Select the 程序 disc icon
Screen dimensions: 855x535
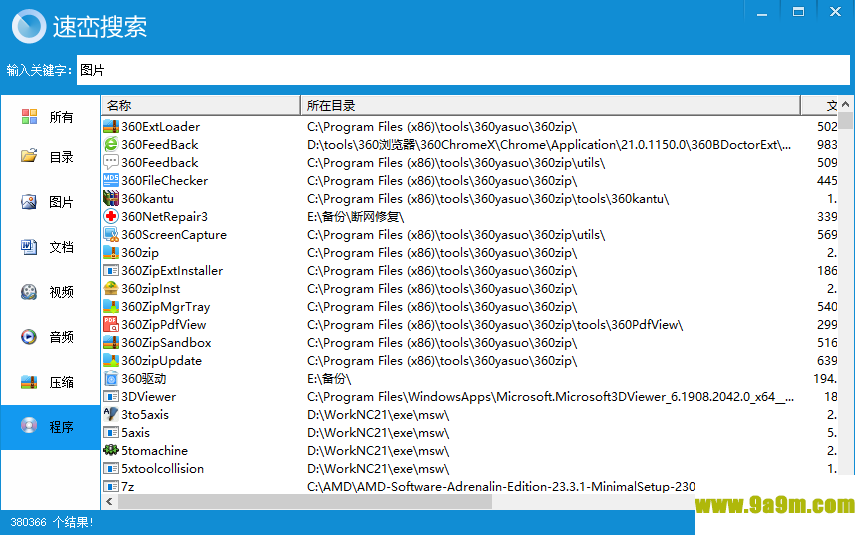coord(29,425)
